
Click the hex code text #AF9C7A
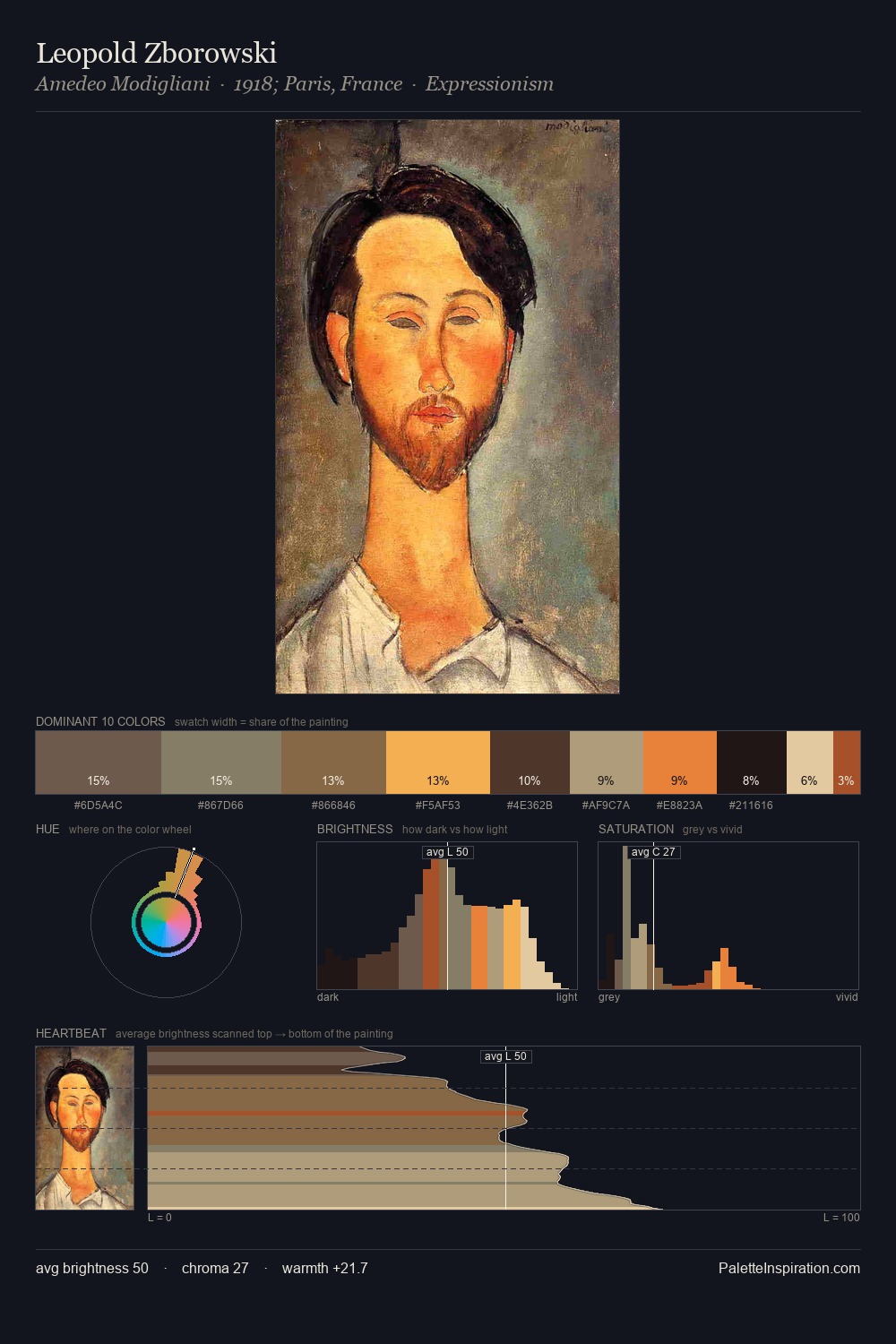(606, 806)
